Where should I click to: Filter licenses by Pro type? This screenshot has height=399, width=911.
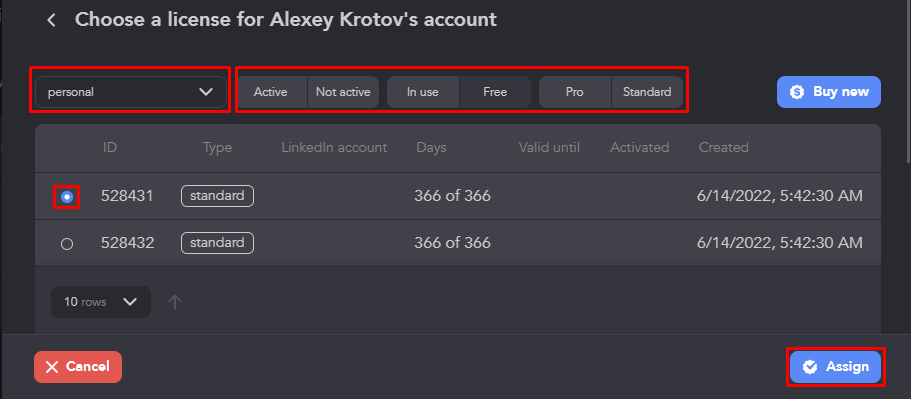pos(575,92)
